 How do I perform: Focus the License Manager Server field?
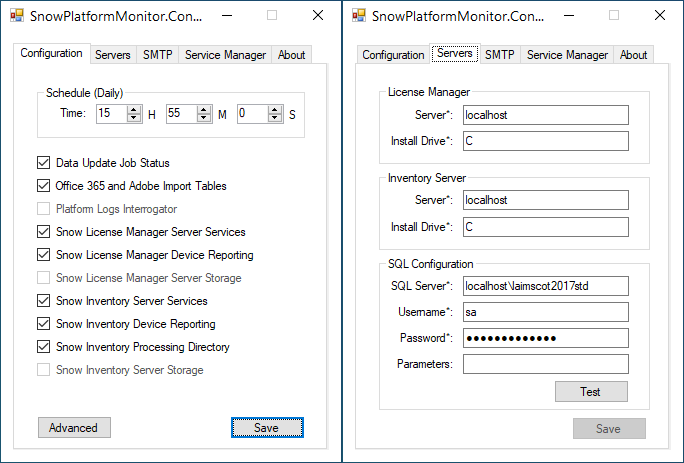(545, 115)
